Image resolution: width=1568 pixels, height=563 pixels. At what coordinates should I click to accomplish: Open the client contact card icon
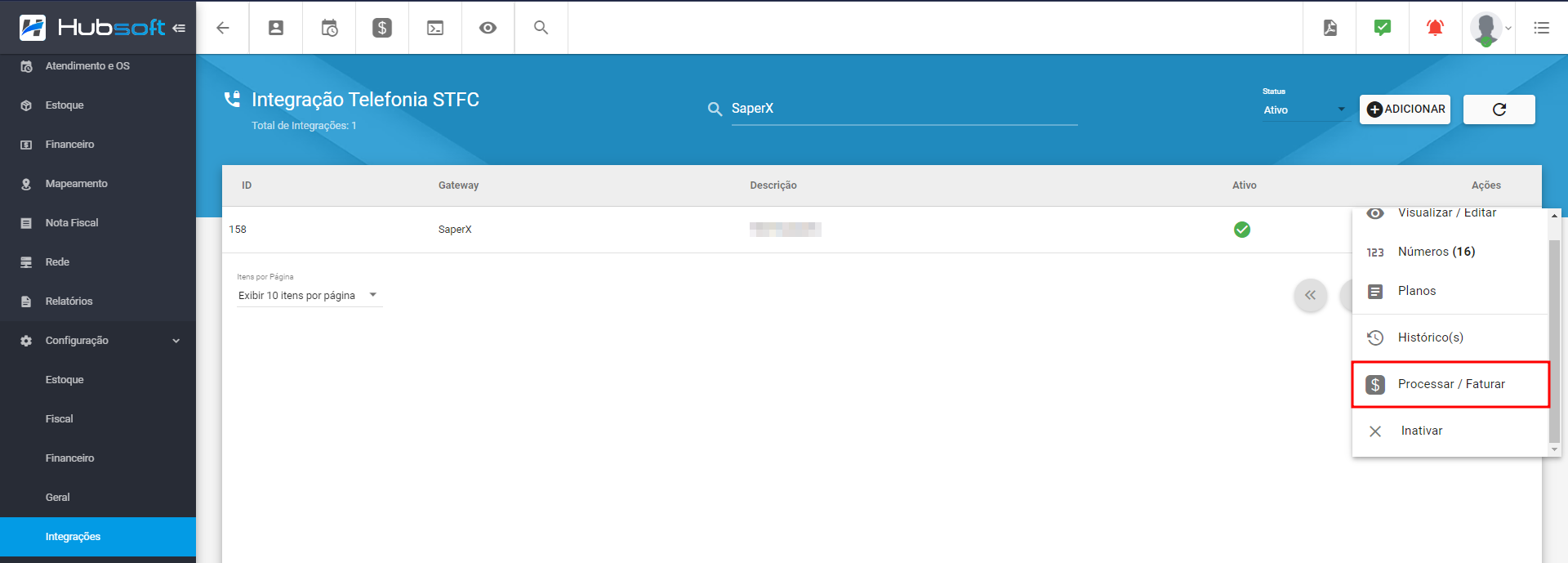point(276,28)
